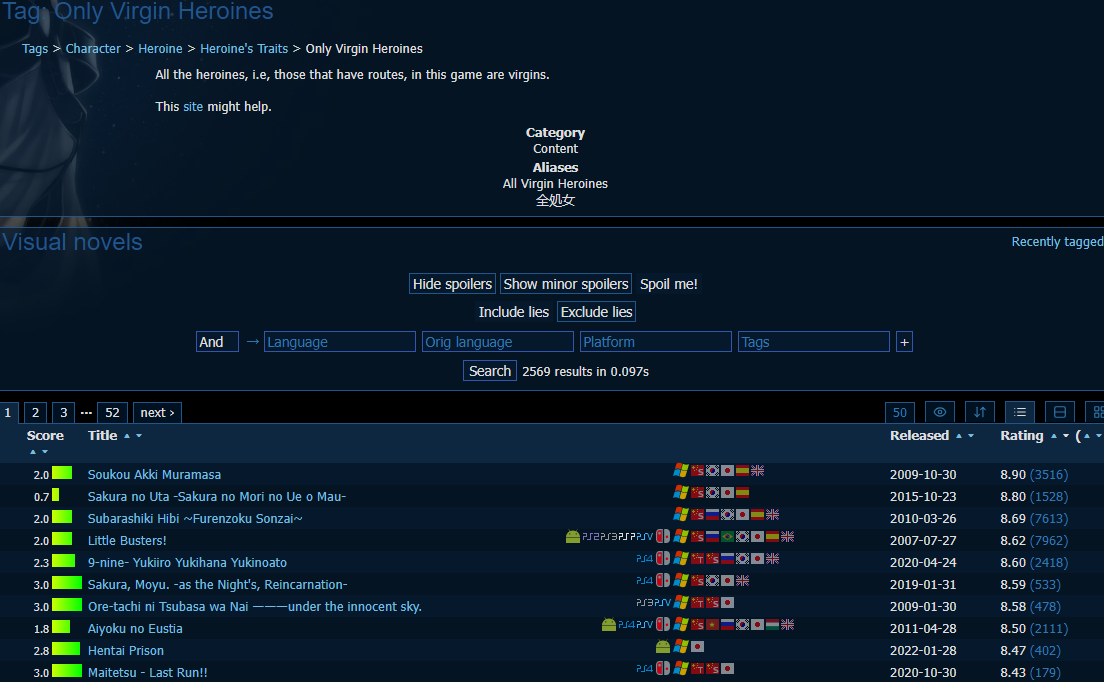The height and width of the screenshot is (682, 1104).
Task: Sort Rating column descending arrow
Action: (1065, 436)
